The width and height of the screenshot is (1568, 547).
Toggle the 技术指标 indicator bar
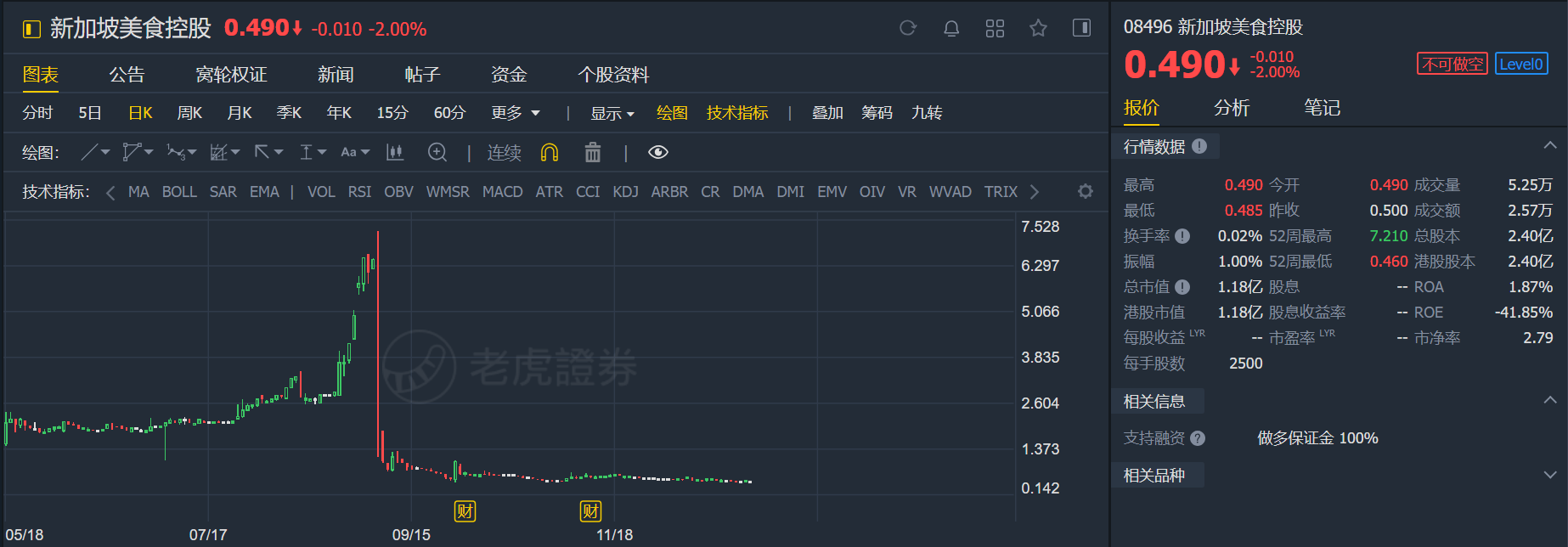click(737, 113)
